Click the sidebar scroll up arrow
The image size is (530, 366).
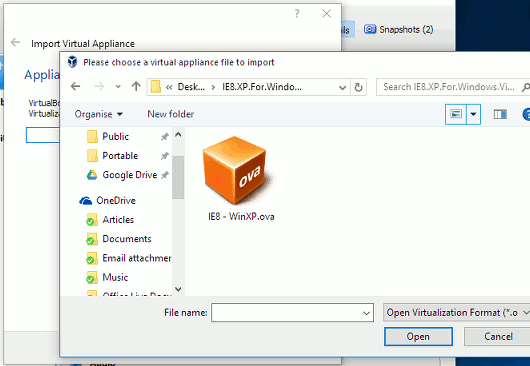178,135
